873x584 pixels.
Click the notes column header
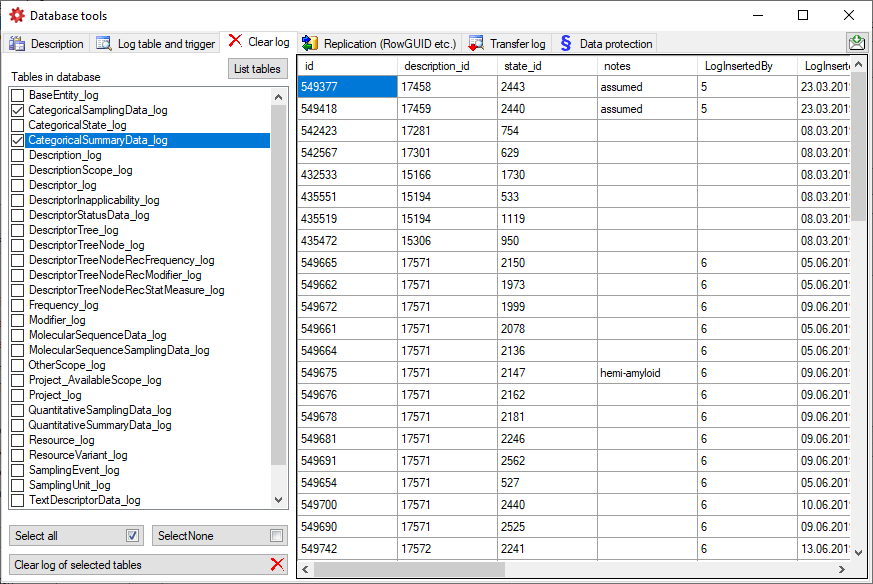[x=647, y=66]
